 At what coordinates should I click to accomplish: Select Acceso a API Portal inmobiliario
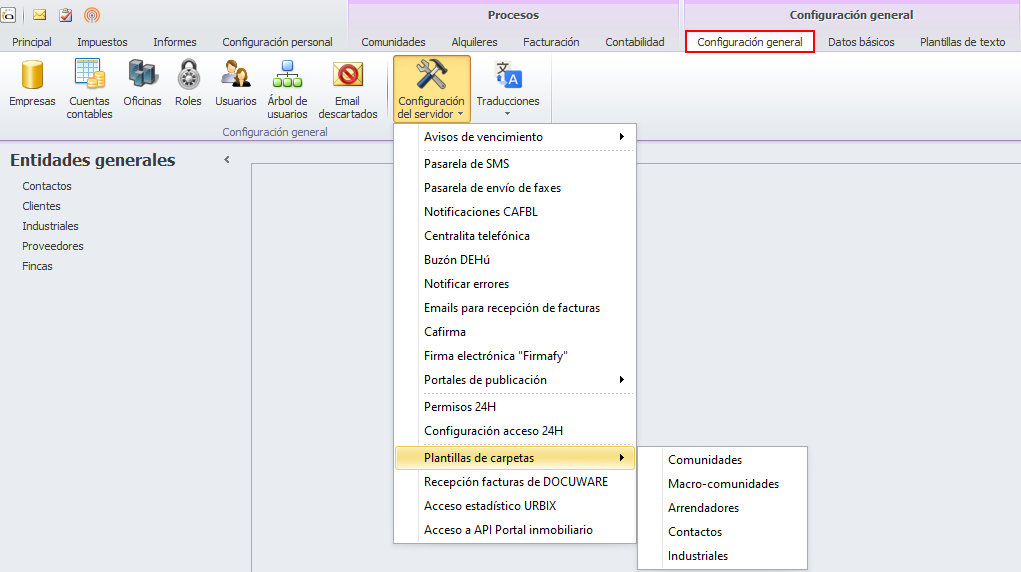515,530
